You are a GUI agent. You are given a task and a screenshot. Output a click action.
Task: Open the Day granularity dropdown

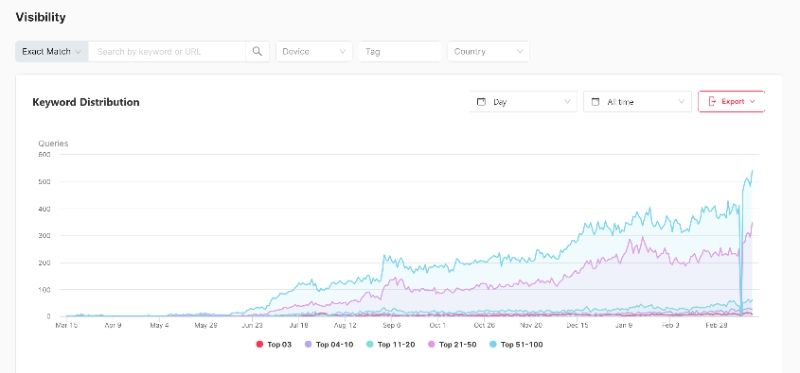pos(523,102)
